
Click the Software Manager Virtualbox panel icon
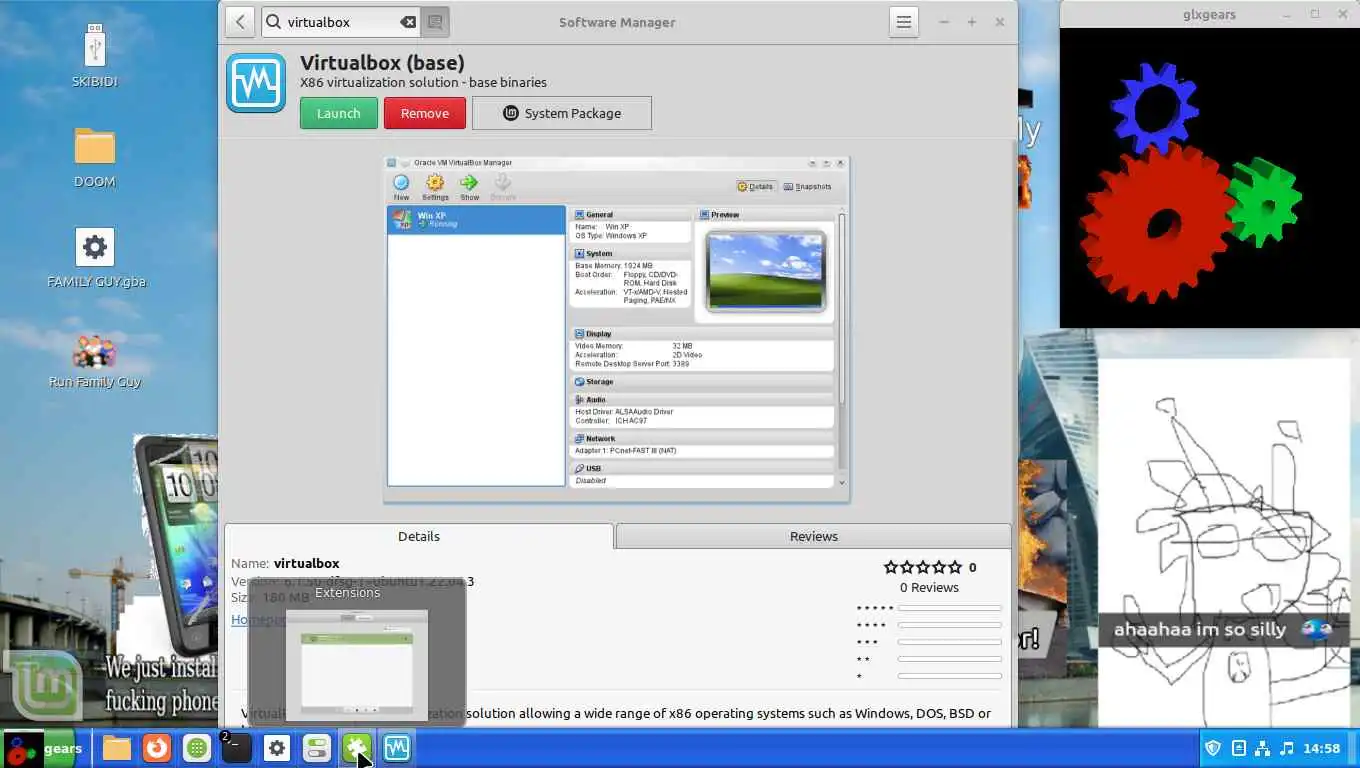click(397, 748)
